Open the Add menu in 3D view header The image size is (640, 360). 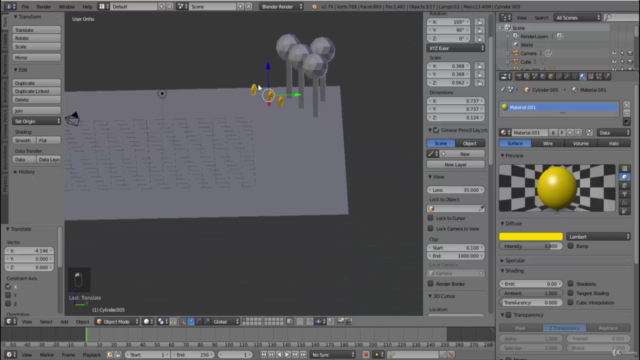coord(64,322)
